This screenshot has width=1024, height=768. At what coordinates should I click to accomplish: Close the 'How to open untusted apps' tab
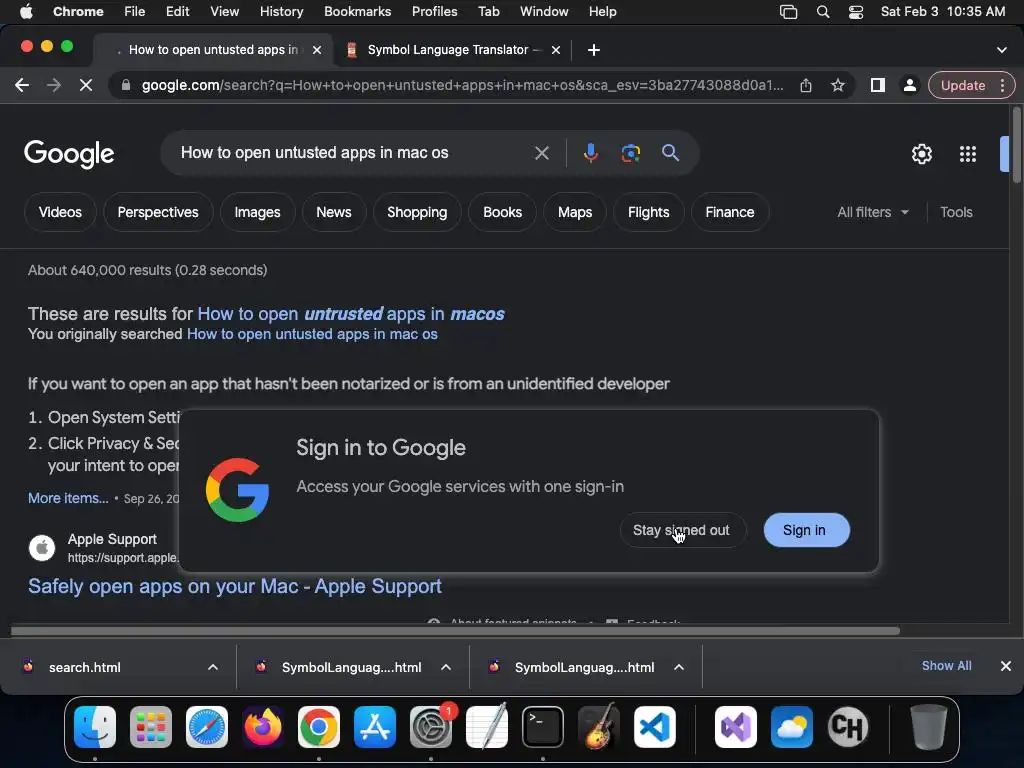[x=317, y=50]
